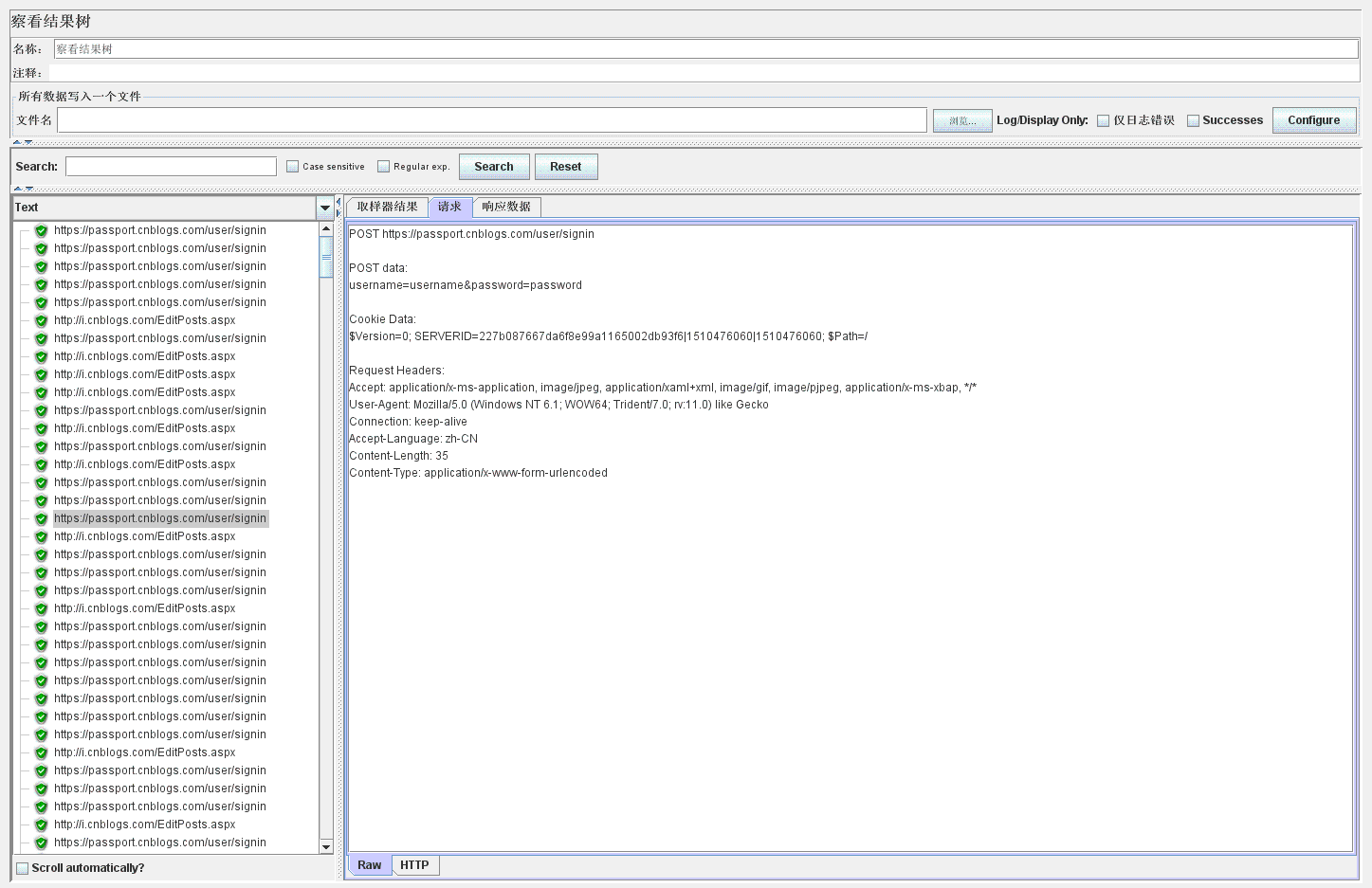Focus the 文件名 filename field

point(492,120)
